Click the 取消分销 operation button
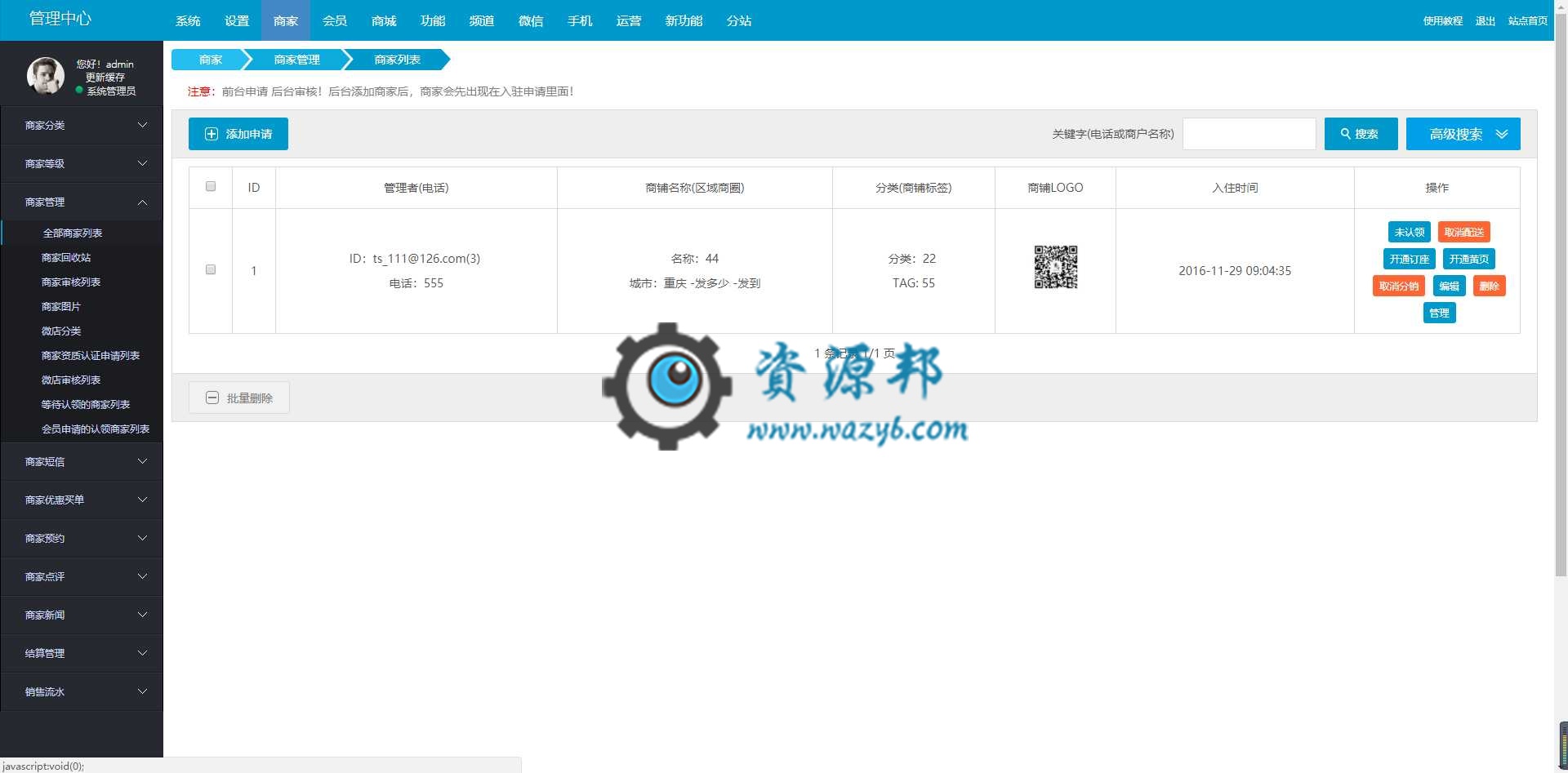This screenshot has width=1568, height=773. (1399, 286)
